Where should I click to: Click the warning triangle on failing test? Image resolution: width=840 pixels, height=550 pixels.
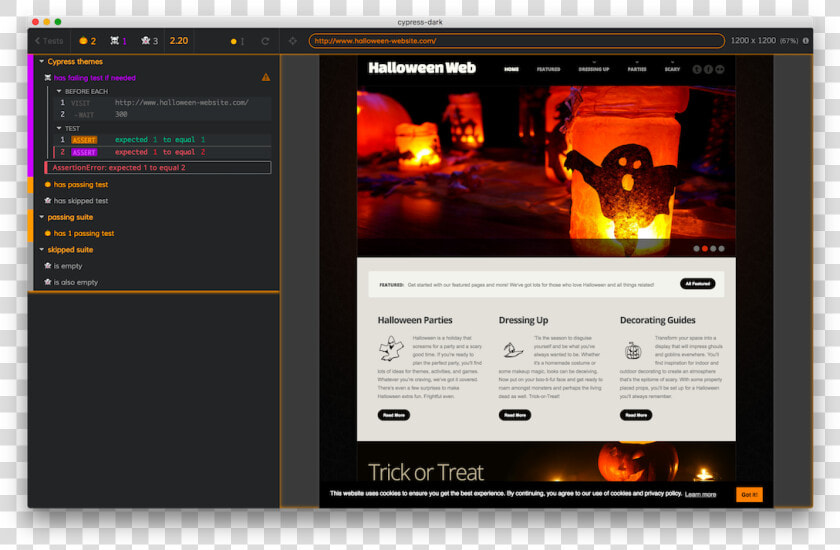266,78
